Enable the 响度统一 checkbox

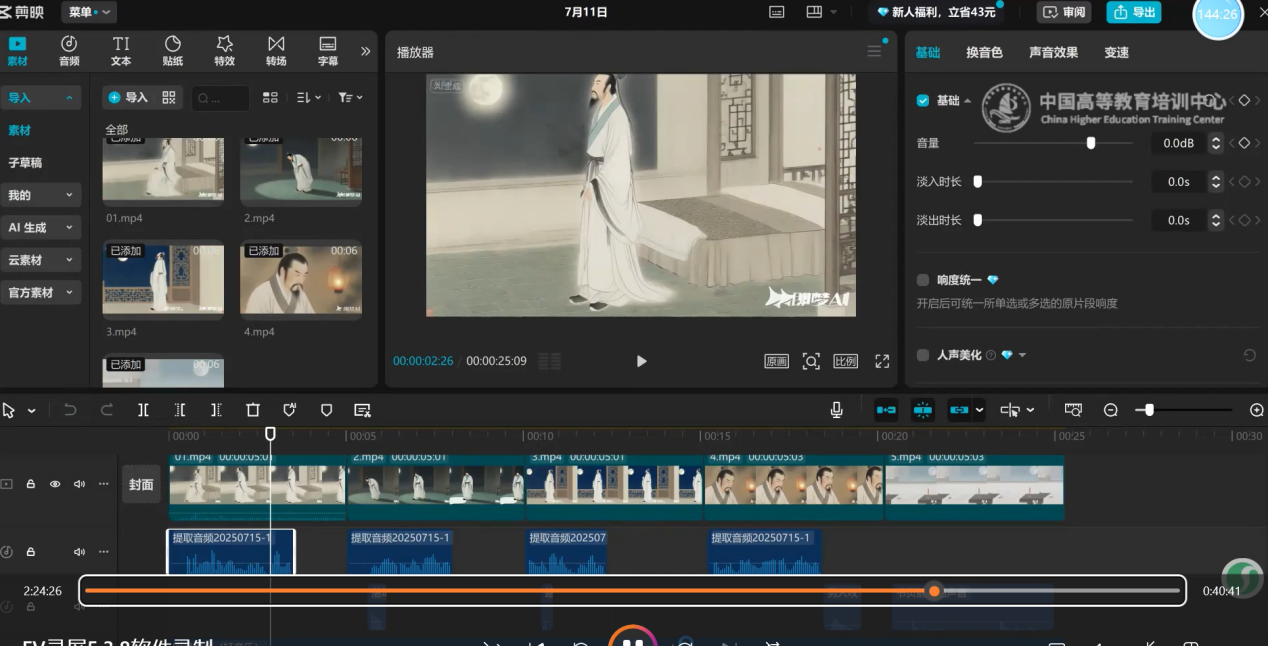coord(923,280)
